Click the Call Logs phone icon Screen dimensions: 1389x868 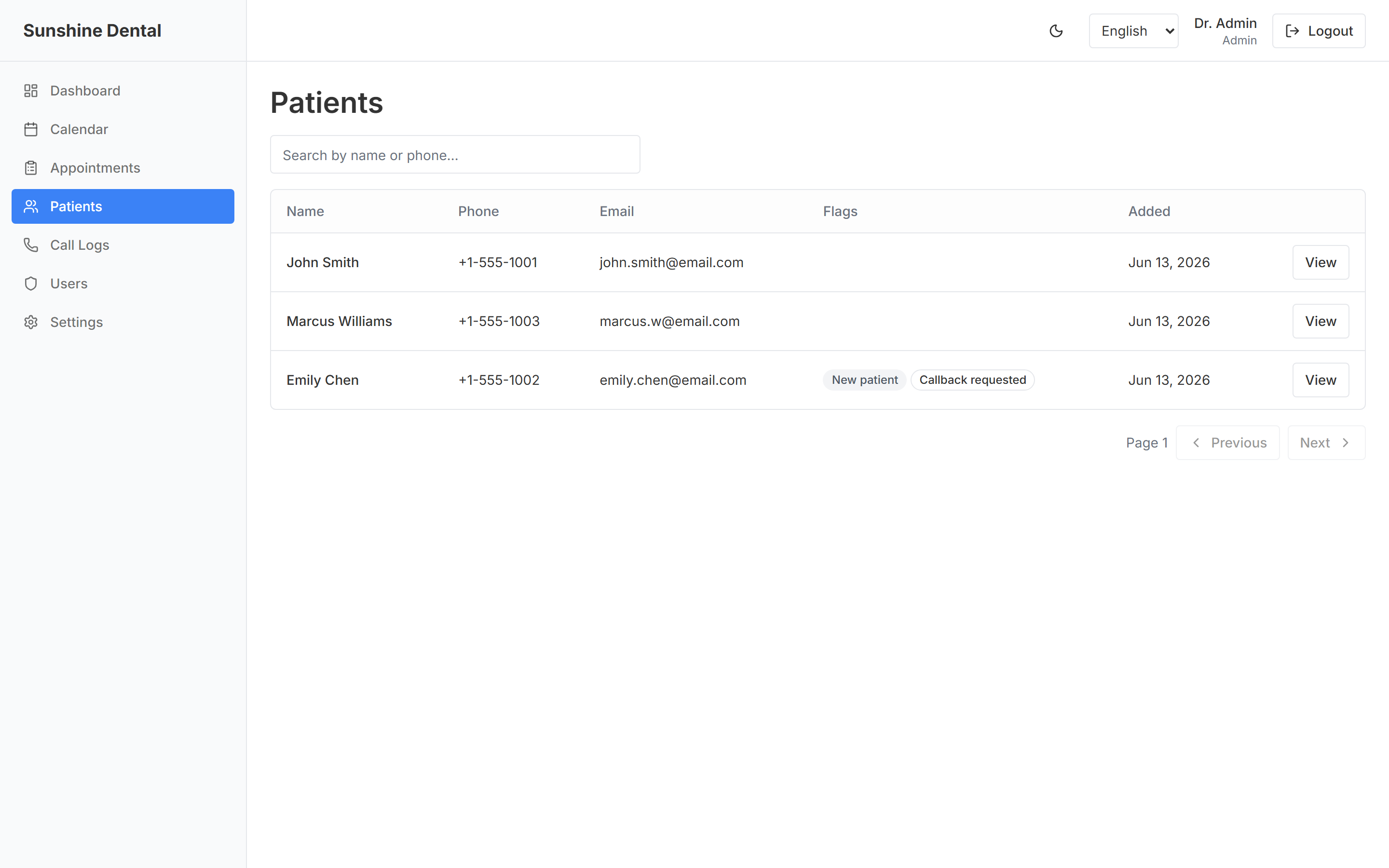(31, 245)
